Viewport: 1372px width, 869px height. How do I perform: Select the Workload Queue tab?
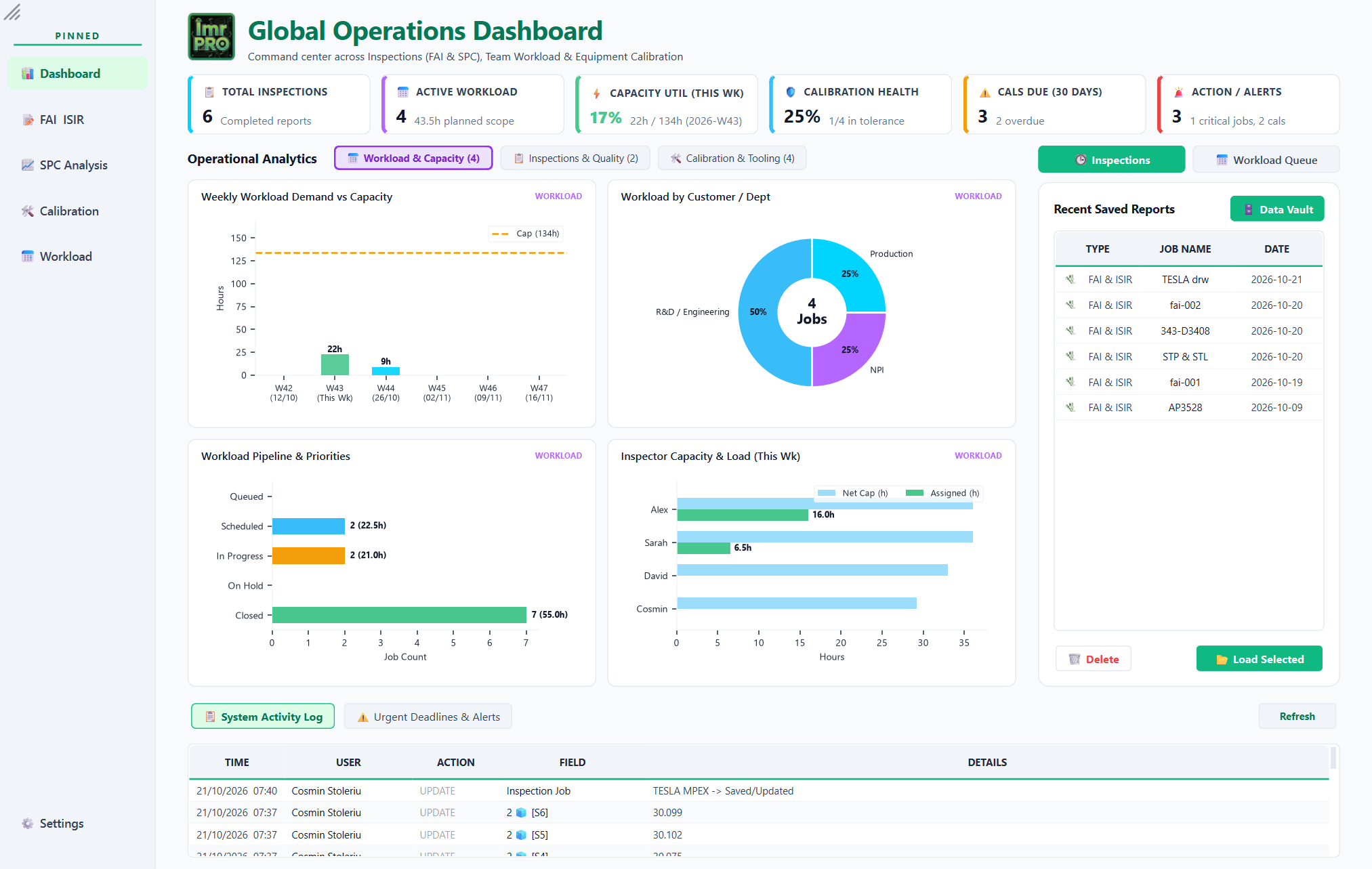point(1266,160)
